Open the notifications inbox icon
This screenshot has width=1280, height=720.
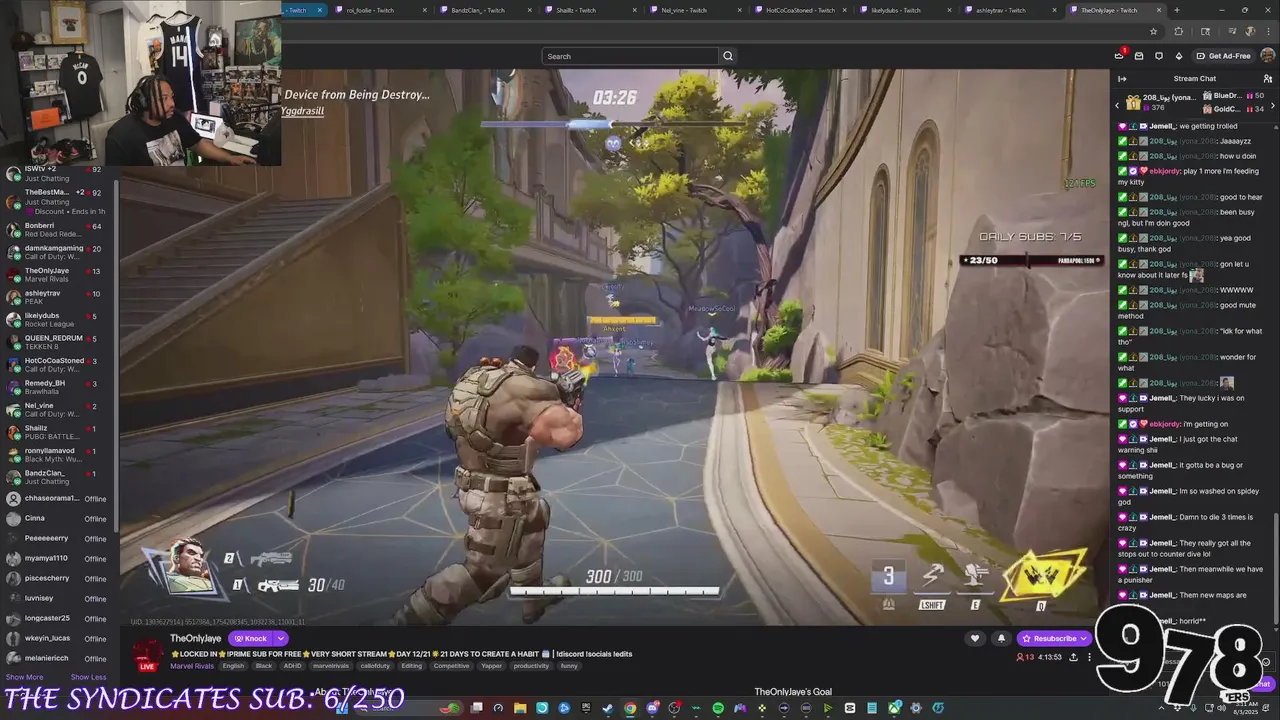[x=1139, y=56]
